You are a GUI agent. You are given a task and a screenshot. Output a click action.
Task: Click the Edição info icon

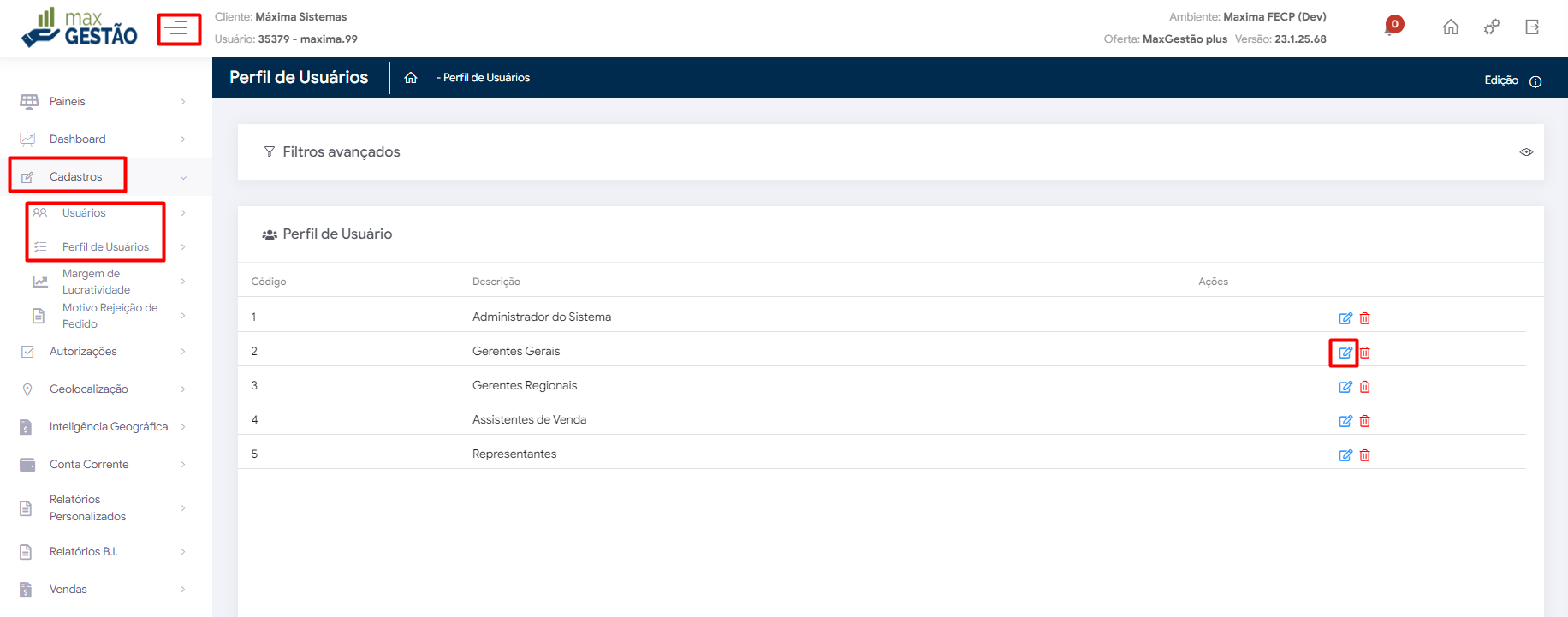[1535, 81]
